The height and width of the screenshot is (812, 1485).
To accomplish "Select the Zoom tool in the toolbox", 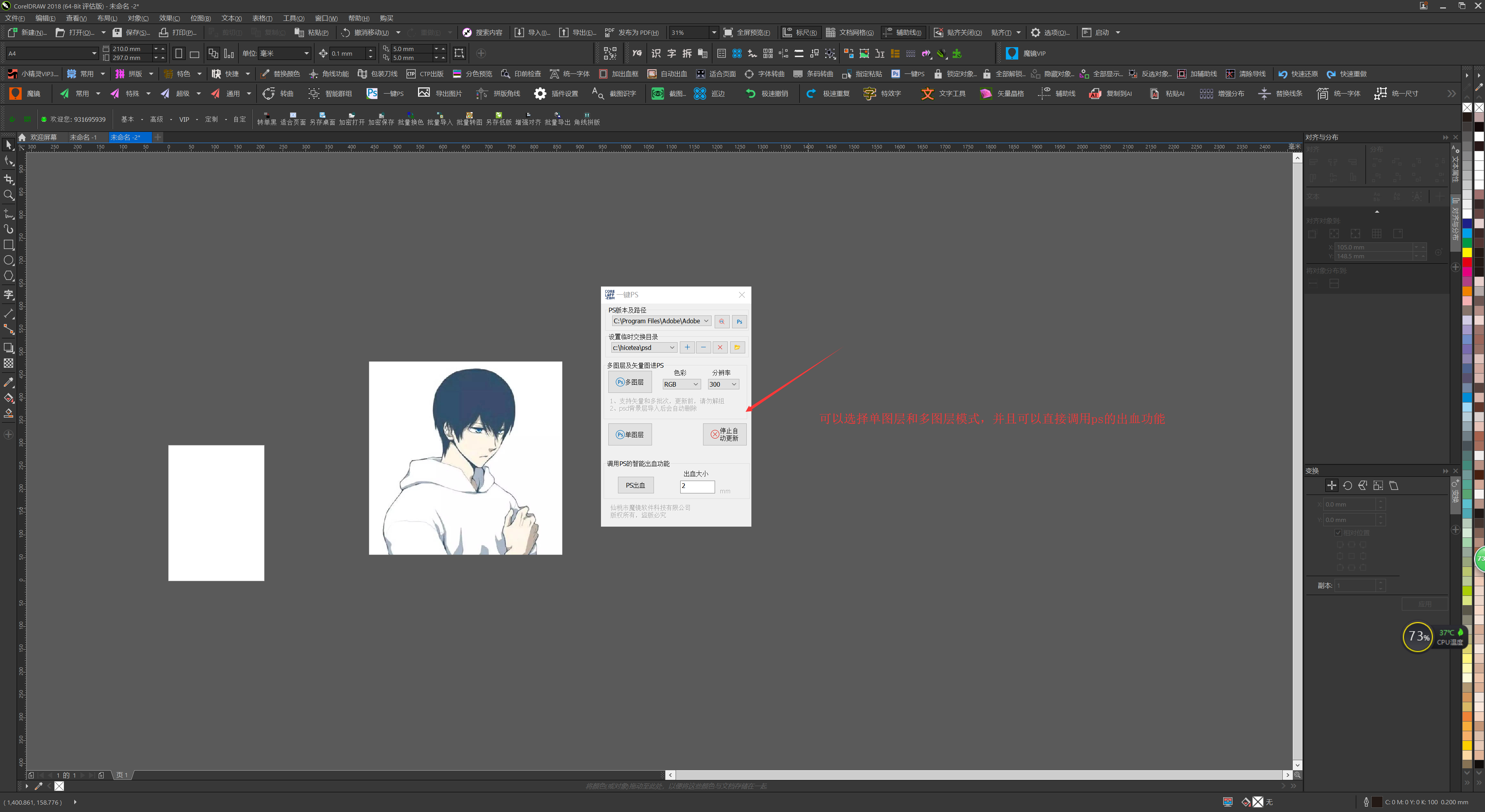I will pos(9,195).
